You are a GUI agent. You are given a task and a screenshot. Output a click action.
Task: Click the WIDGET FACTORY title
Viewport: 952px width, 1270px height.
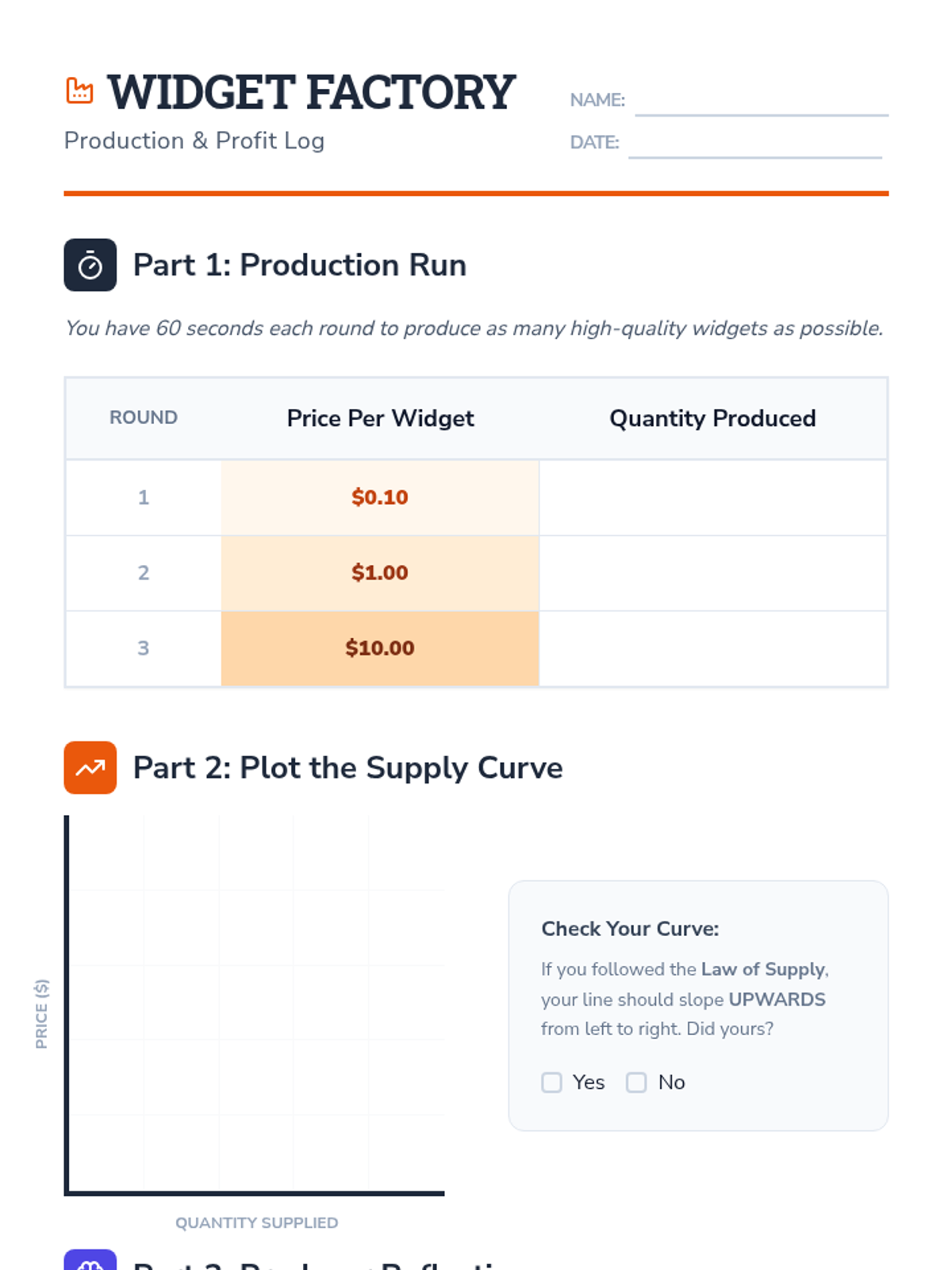[x=311, y=92]
